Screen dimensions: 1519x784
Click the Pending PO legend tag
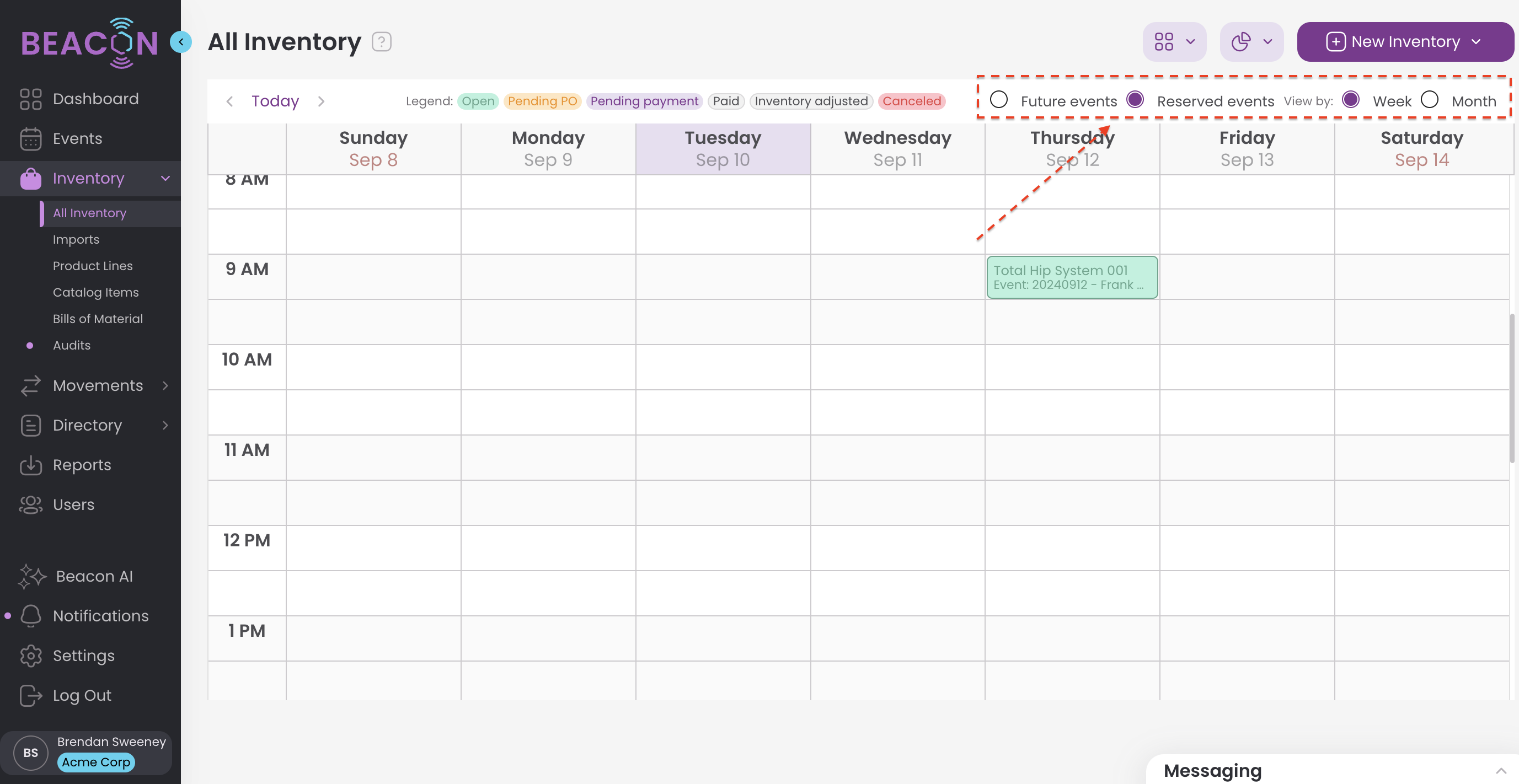[543, 101]
